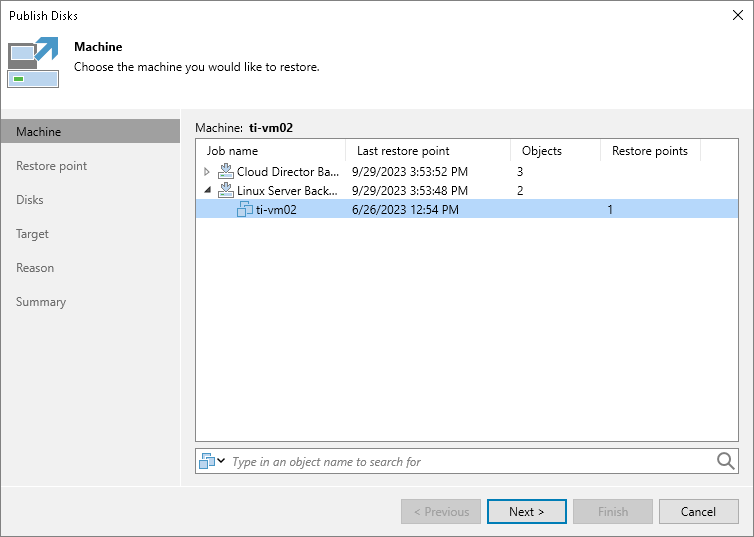The height and width of the screenshot is (537, 754).
Task: Click the disabled Finish button
Action: 613,512
